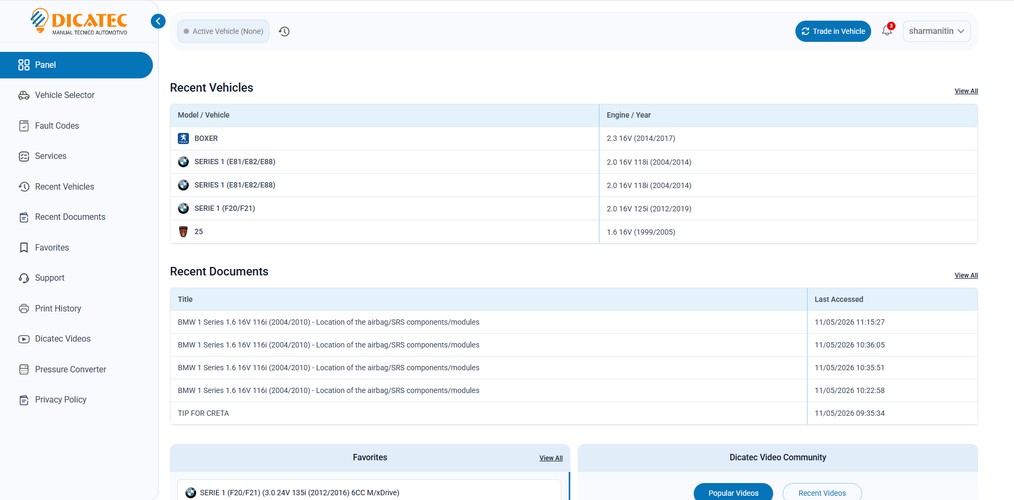Screen dimensions: 1014x500
Task: Open favorite SERIE 1 (F20/F21) 135i
Action: click(369, 491)
